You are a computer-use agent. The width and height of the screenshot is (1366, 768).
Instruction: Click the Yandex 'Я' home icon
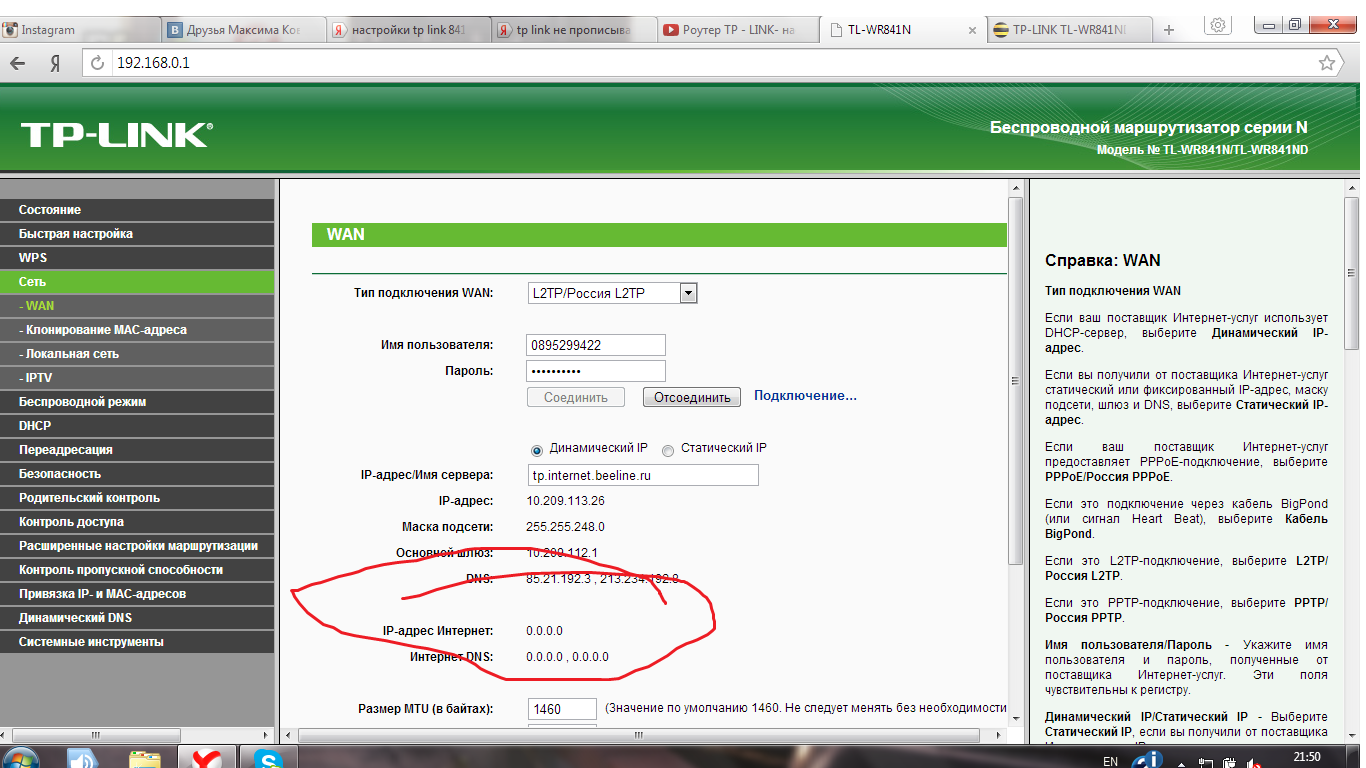(56, 63)
